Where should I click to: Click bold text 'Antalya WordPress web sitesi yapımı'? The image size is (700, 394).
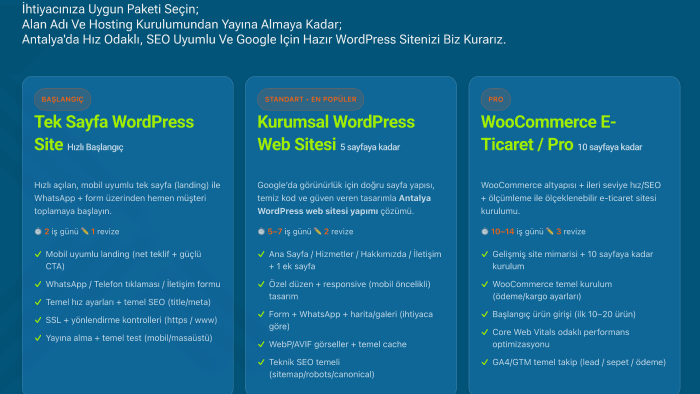(344, 204)
